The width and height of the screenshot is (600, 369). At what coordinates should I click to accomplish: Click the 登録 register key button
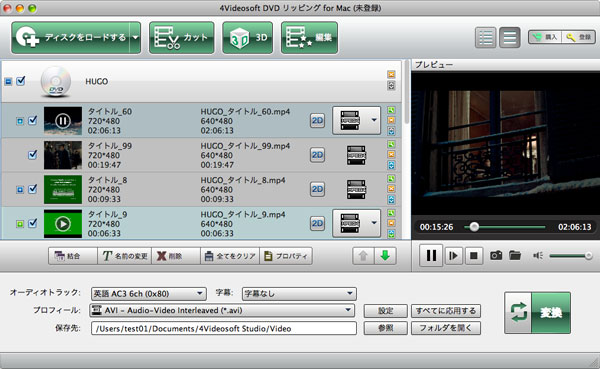579,37
